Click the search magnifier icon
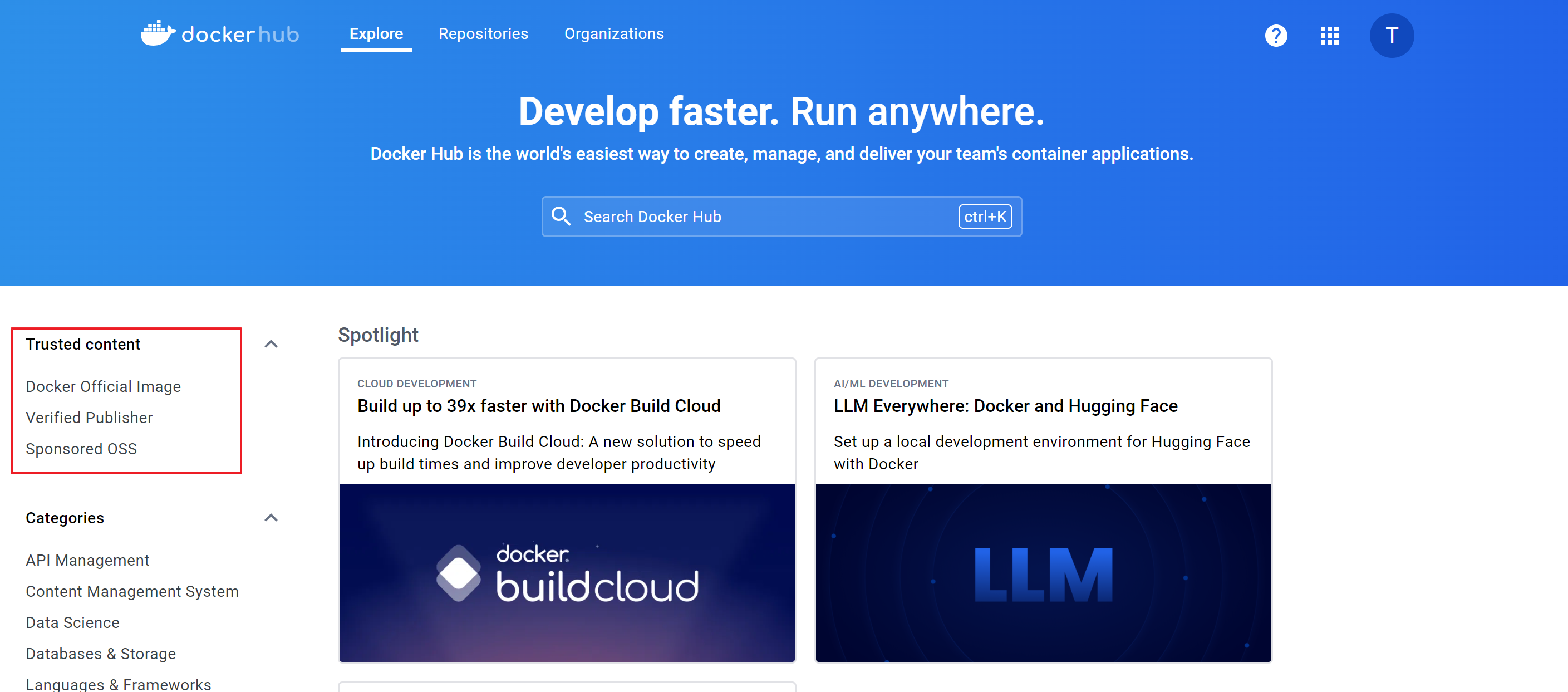The height and width of the screenshot is (692, 1568). pos(561,217)
